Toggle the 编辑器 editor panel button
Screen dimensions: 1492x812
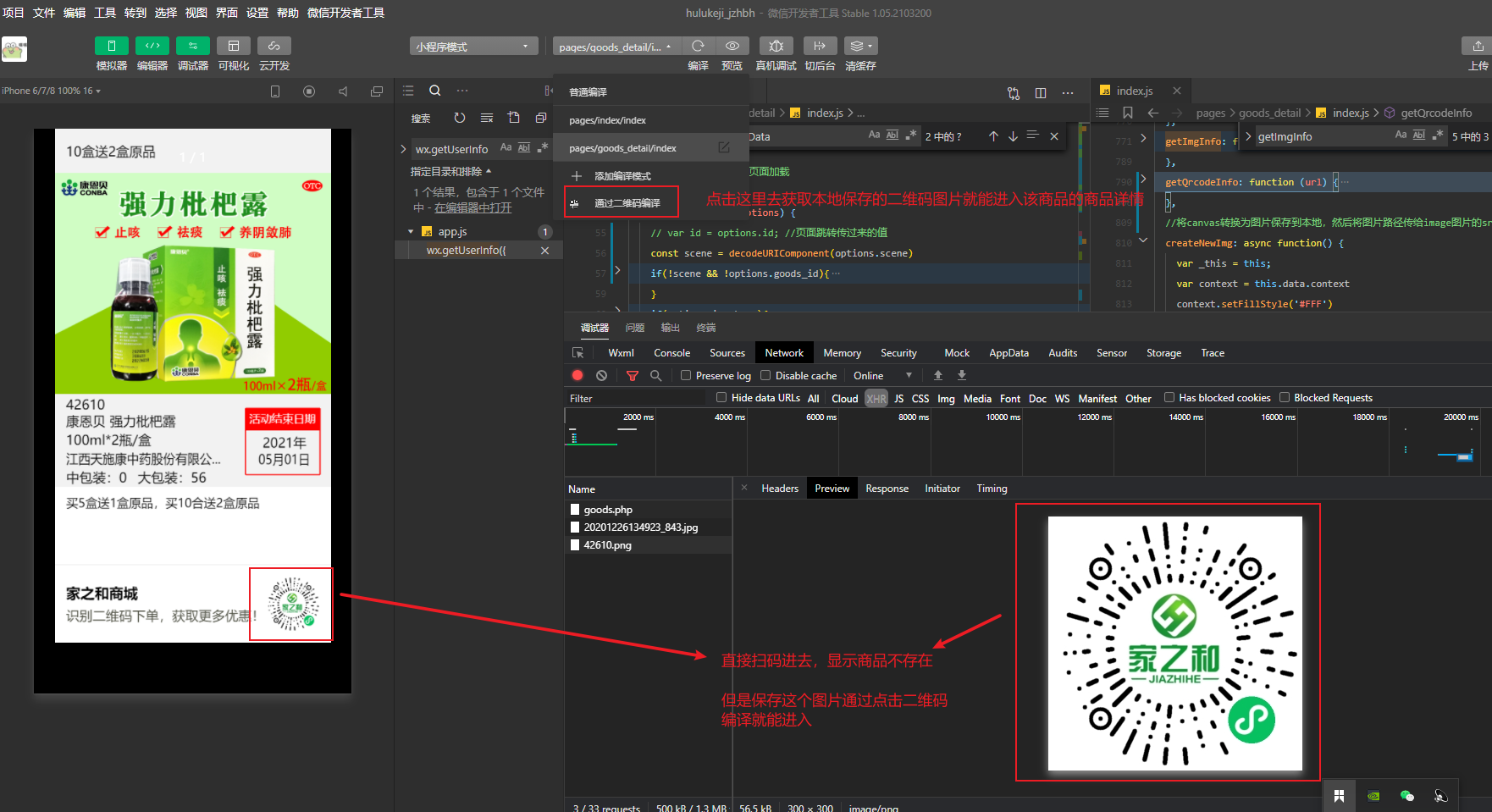152,46
